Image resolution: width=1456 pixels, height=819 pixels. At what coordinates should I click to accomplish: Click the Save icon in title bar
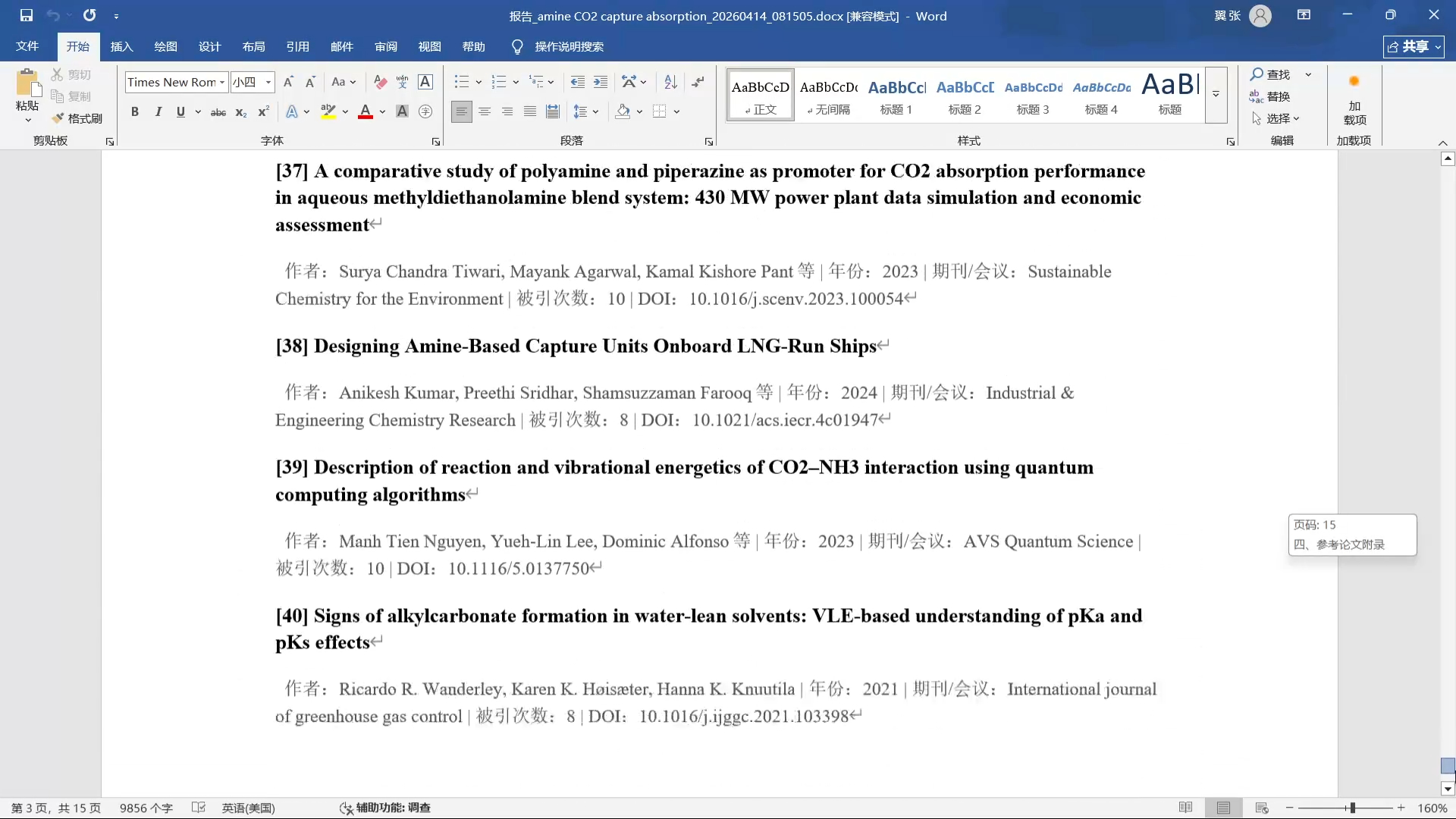[x=27, y=15]
